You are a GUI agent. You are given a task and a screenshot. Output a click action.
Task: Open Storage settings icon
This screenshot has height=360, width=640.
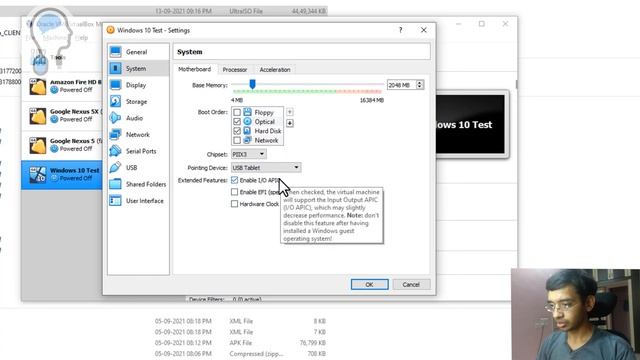click(x=116, y=101)
